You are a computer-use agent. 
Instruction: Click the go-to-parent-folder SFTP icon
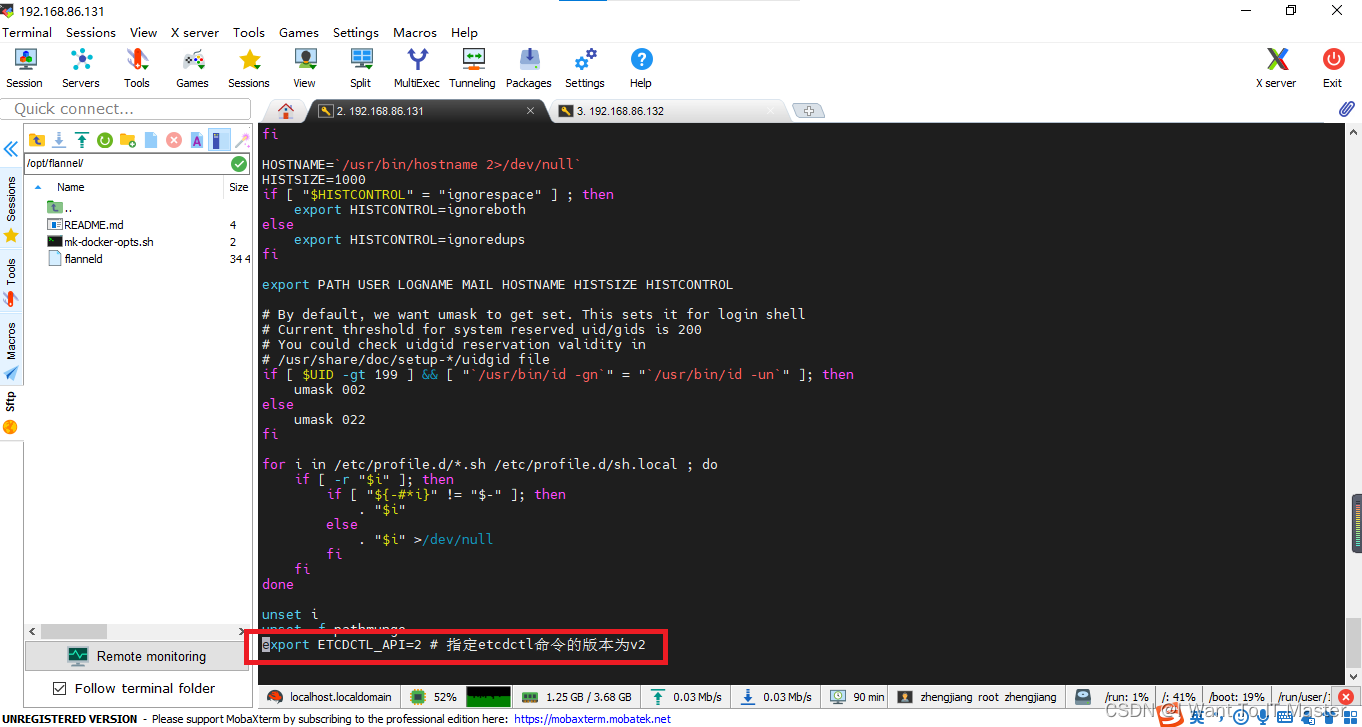[37, 140]
